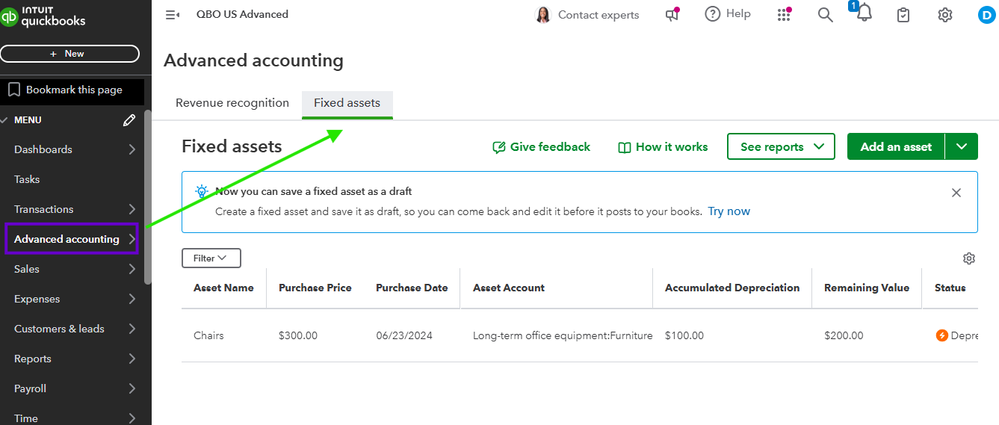Click the Add an asset button

pos(895,147)
